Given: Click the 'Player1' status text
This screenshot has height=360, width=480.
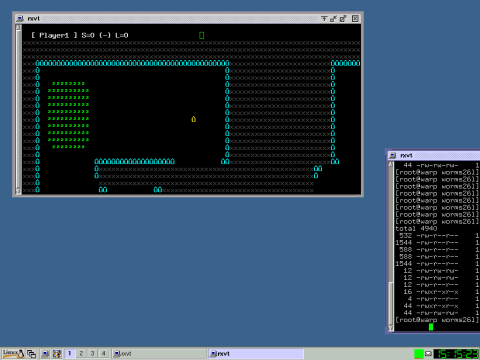Looking at the screenshot, I should 54,35.
